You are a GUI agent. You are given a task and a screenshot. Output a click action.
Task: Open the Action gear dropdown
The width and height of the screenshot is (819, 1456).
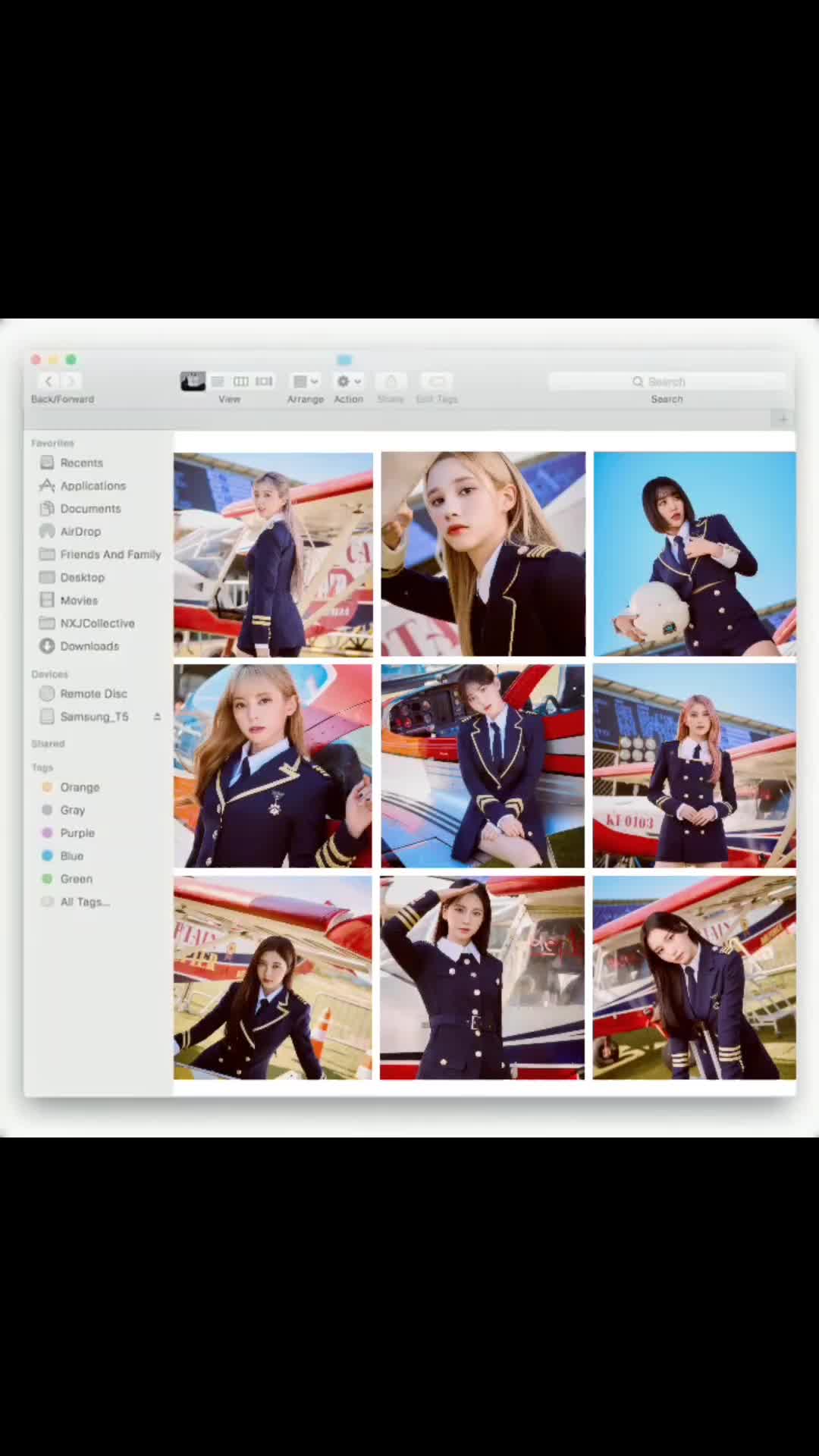point(349,381)
